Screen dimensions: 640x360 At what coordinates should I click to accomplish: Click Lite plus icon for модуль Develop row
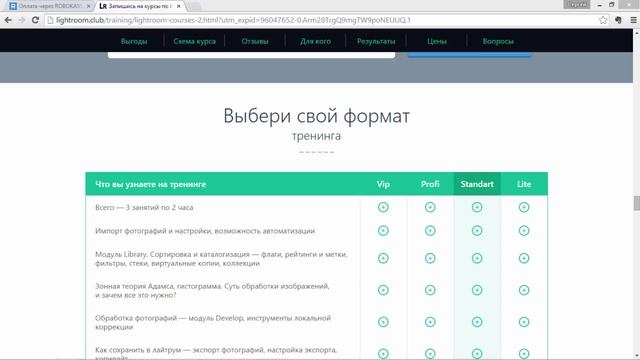click(x=524, y=322)
